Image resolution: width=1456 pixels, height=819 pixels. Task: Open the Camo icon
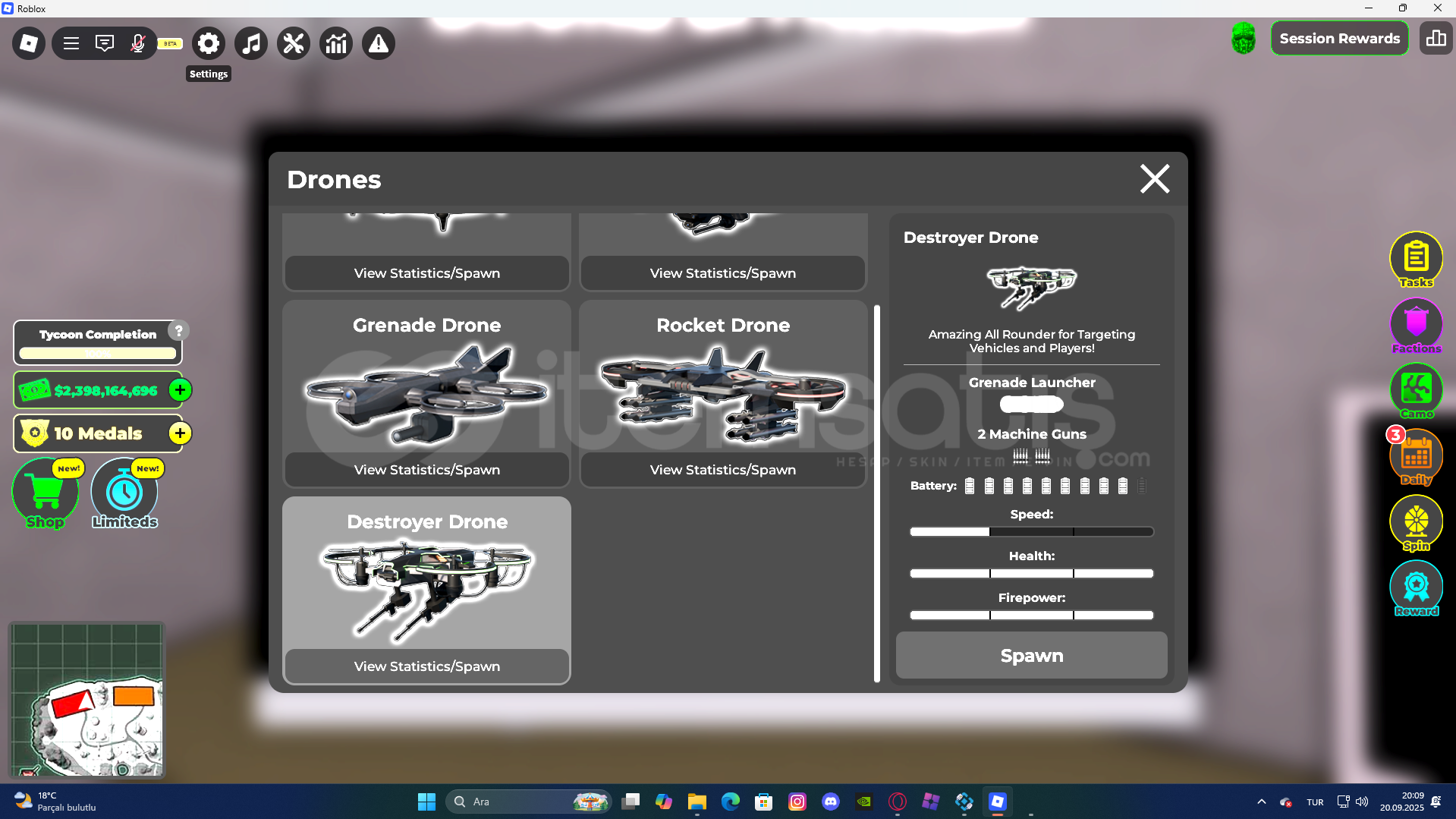pyautogui.click(x=1416, y=391)
